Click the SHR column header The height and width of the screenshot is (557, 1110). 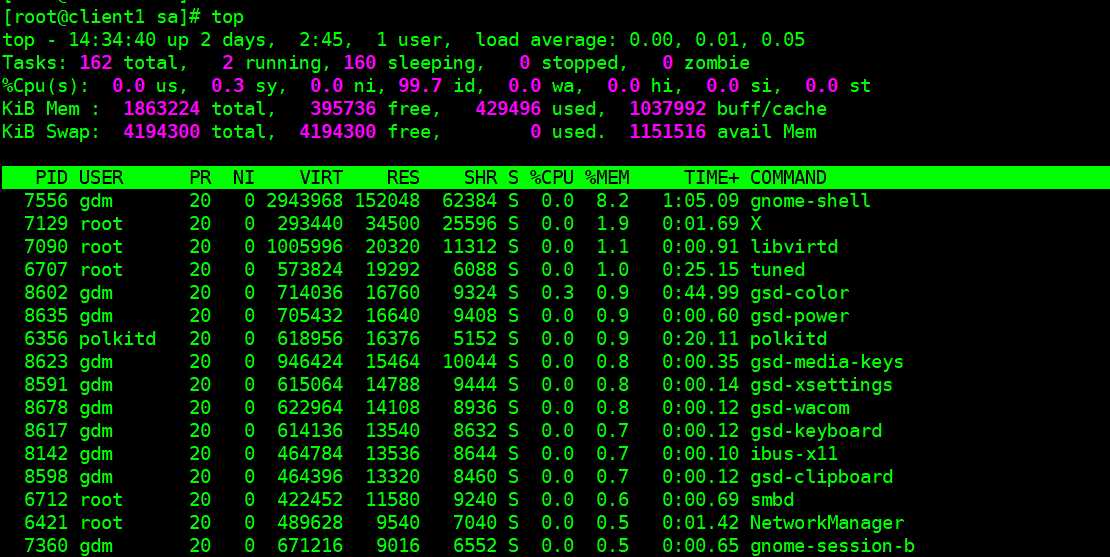[480, 178]
